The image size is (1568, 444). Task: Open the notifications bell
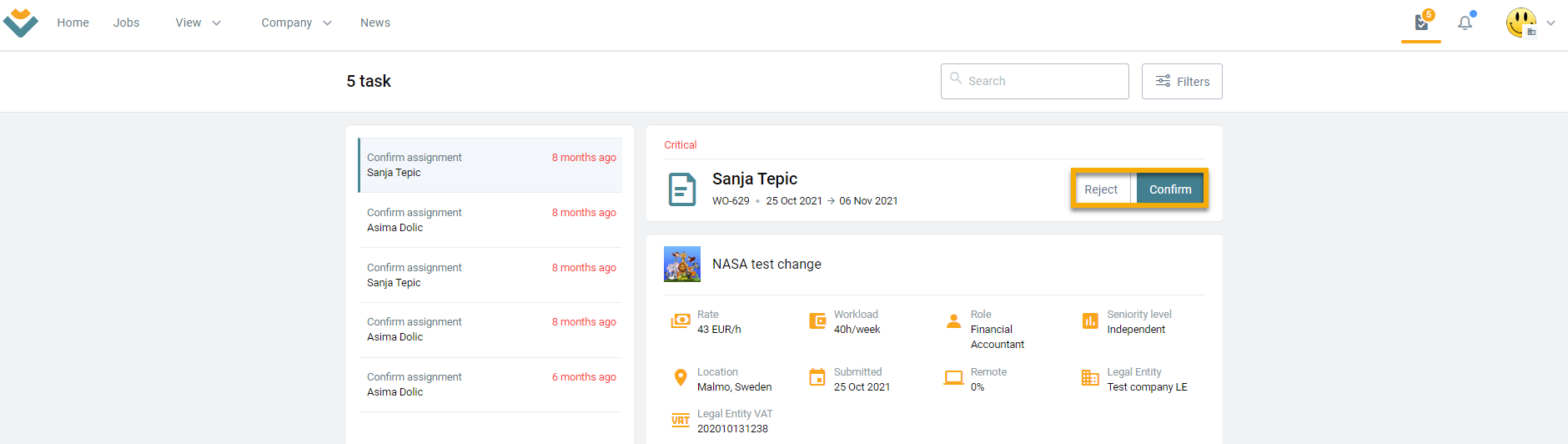(1465, 23)
